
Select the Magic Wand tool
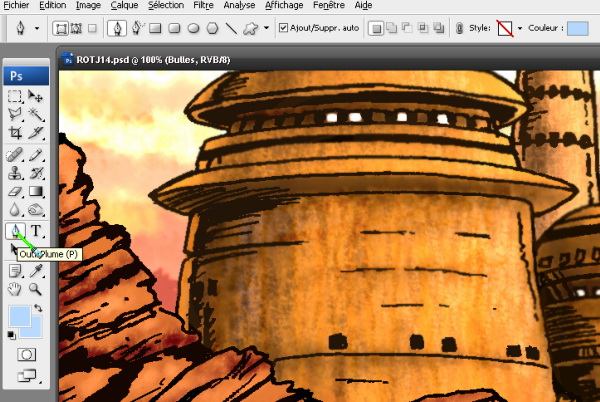(x=36, y=114)
